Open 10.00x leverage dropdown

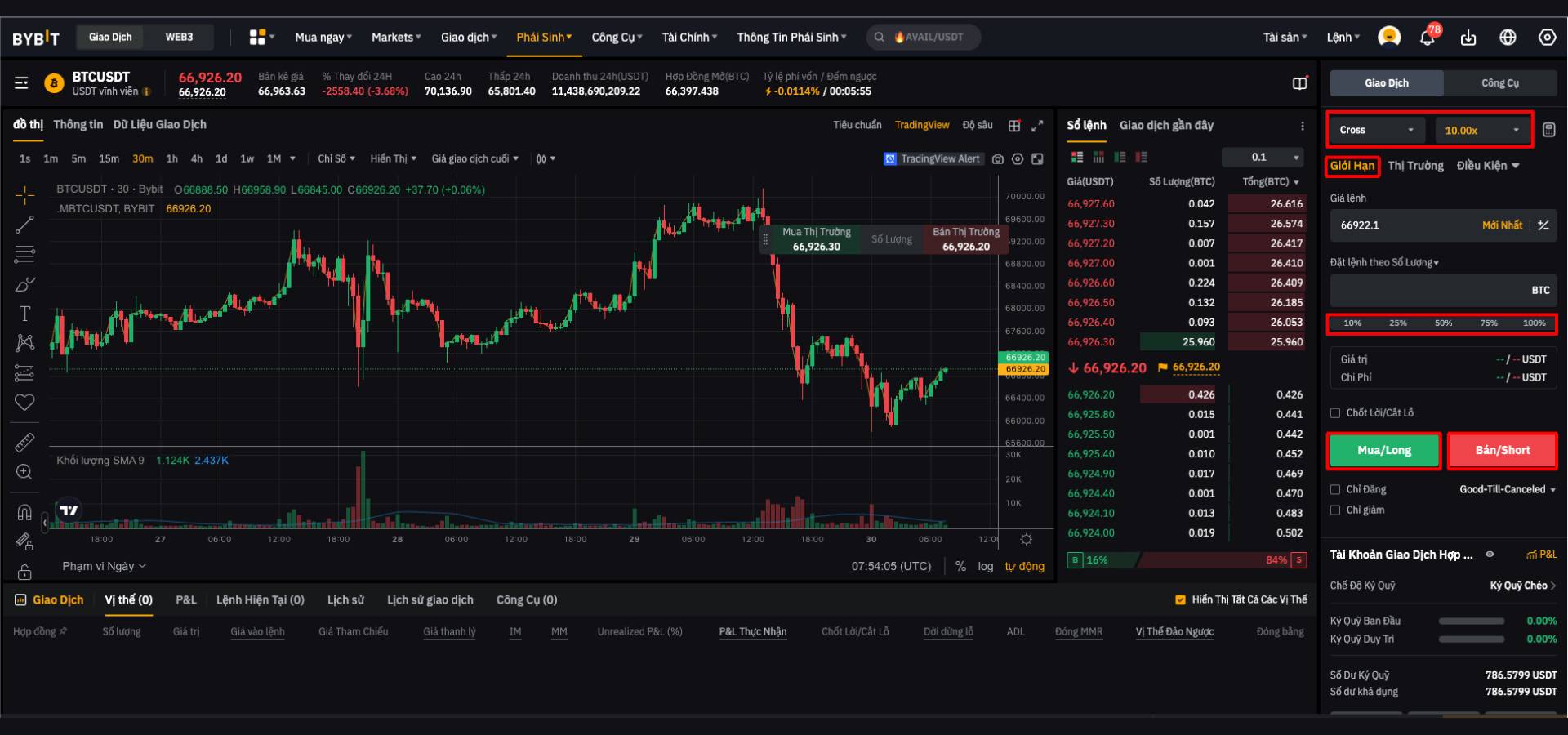pyautogui.click(x=1482, y=130)
